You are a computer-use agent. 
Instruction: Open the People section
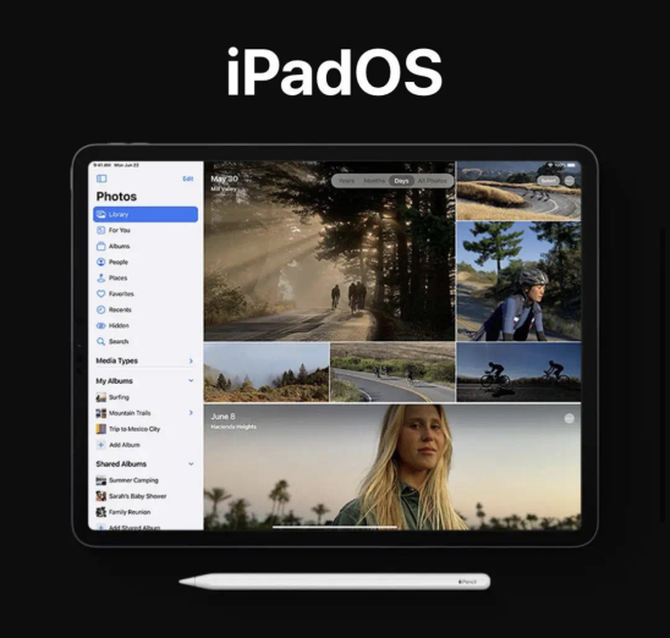pyautogui.click(x=145, y=262)
